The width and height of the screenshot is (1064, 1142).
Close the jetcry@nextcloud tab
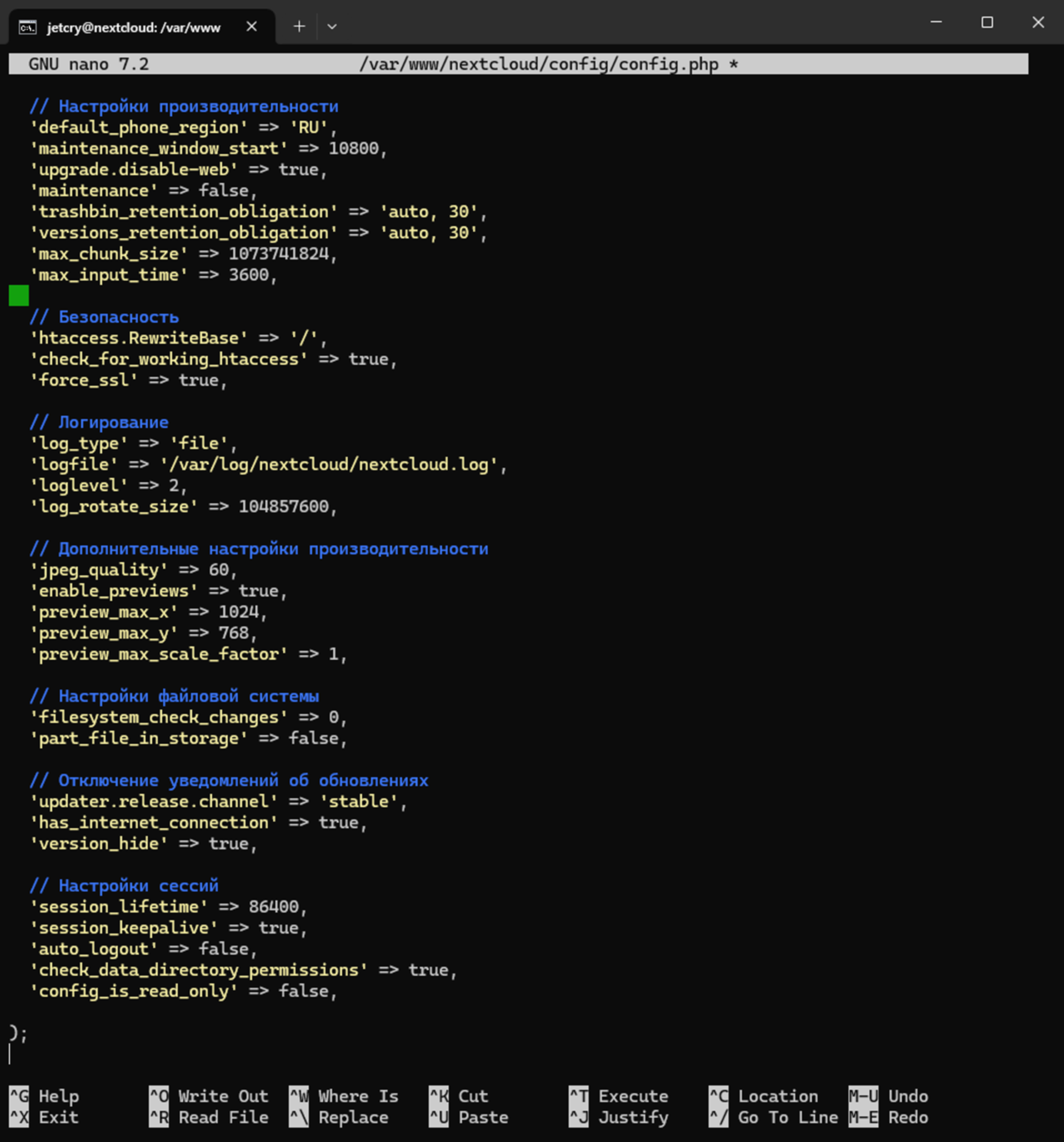252,27
